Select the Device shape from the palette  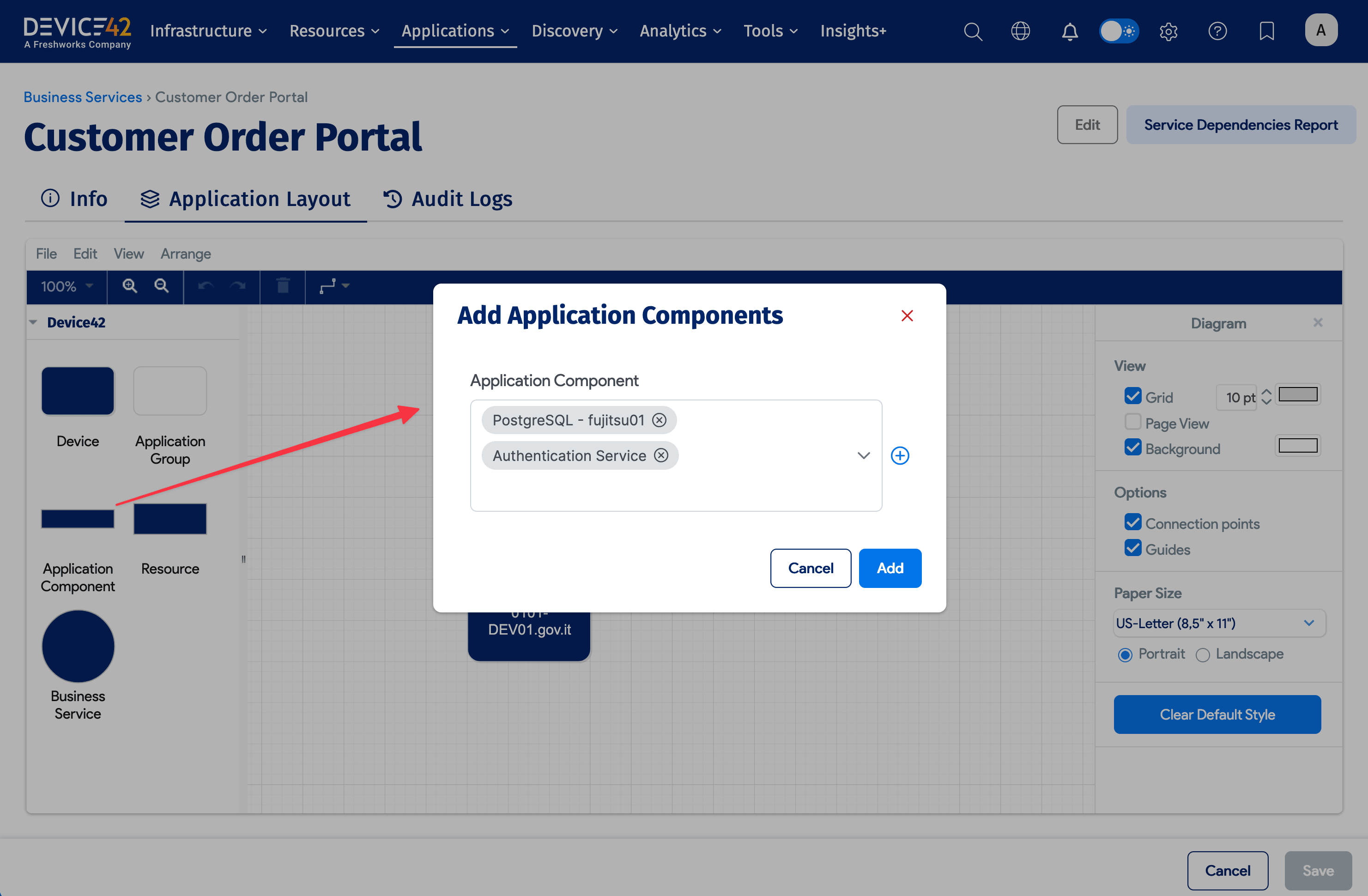[x=78, y=390]
